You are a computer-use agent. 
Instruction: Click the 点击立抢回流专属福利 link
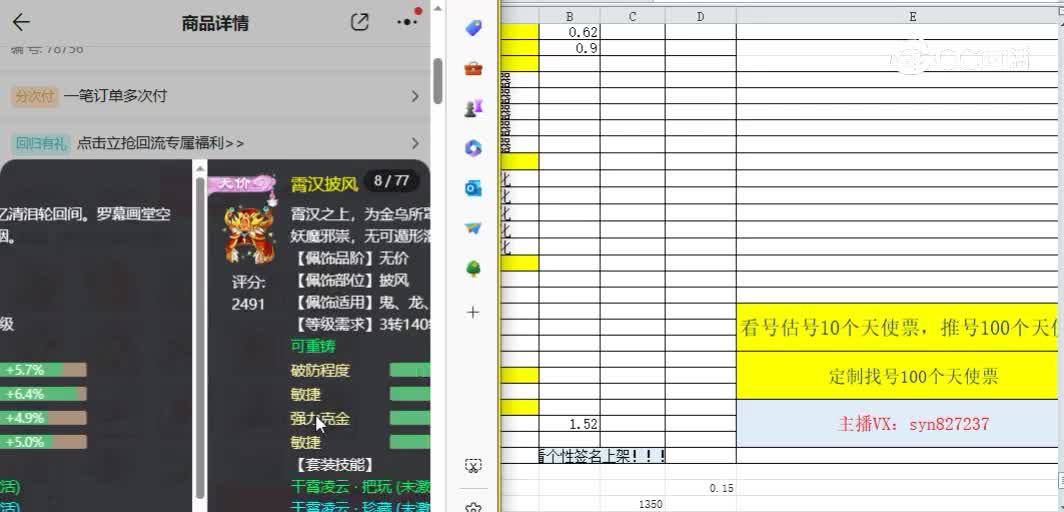[x=160, y=143]
